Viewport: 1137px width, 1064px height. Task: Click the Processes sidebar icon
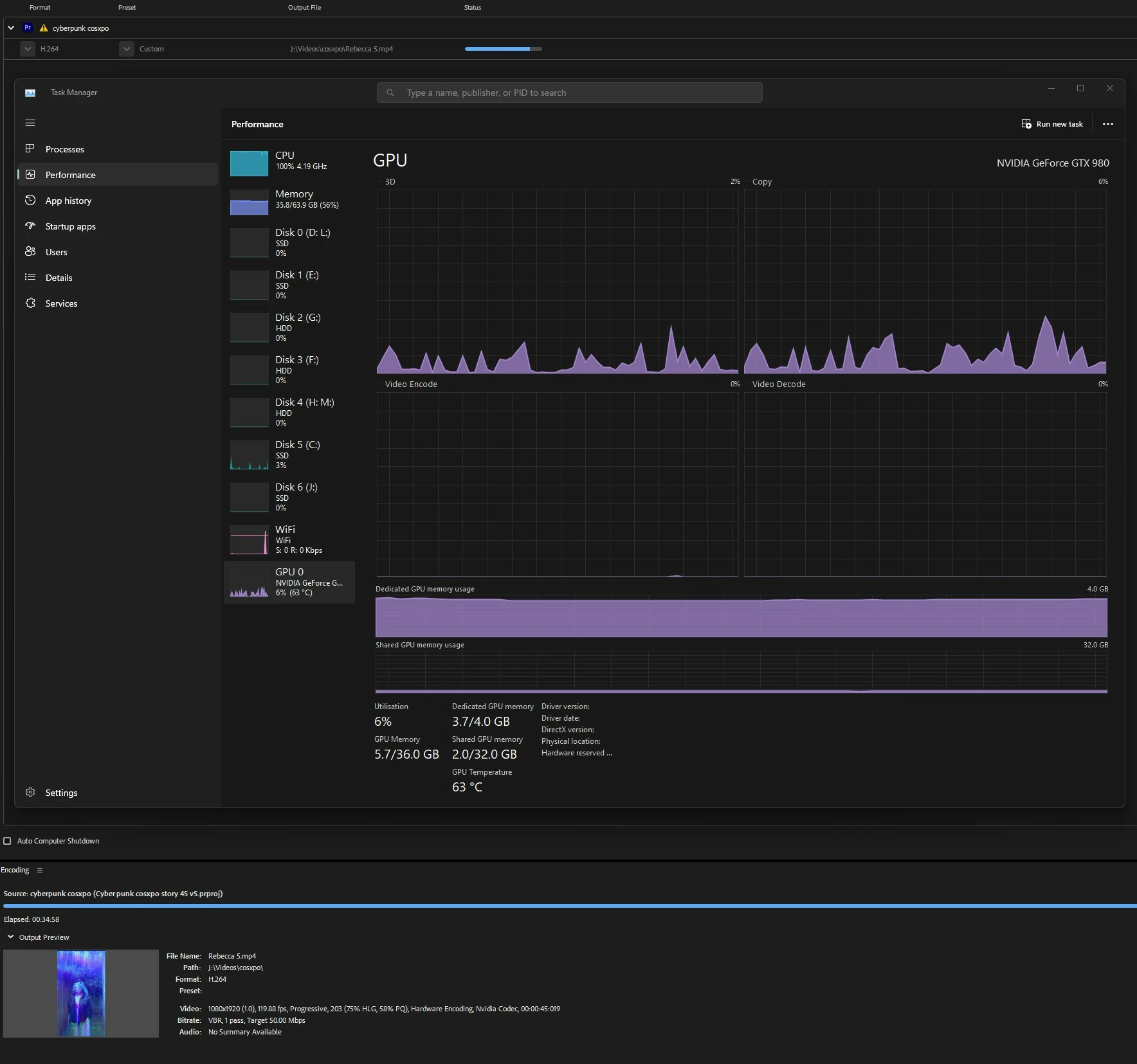point(30,149)
